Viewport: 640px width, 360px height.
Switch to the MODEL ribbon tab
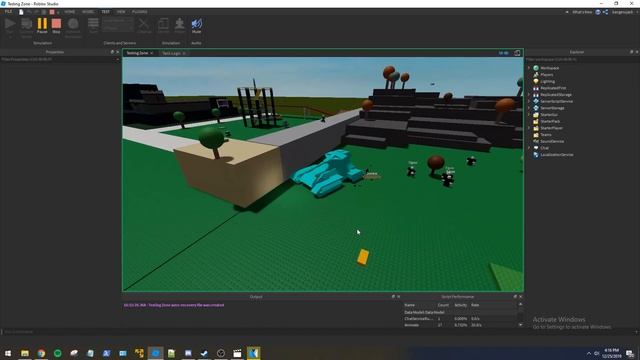(x=88, y=12)
